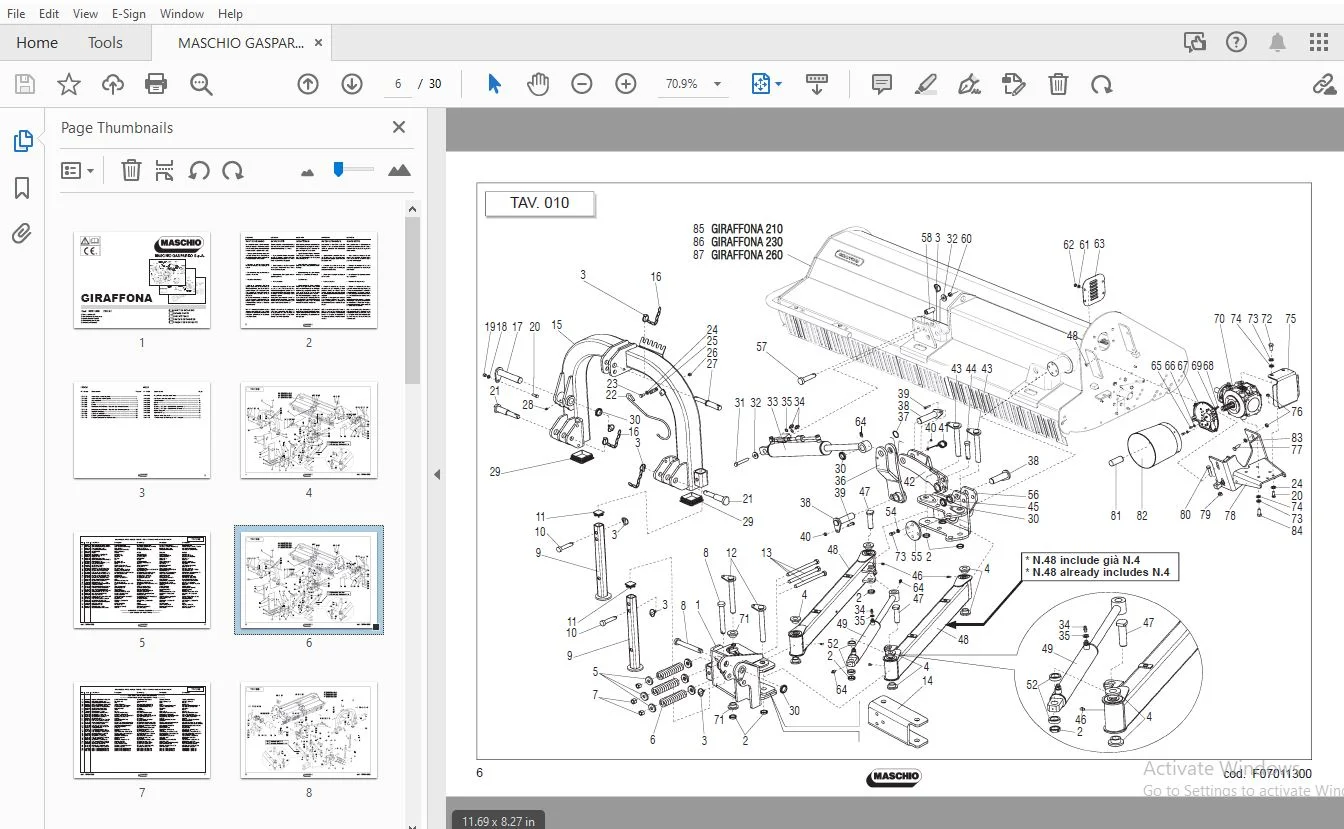Image resolution: width=1344 pixels, height=829 pixels.
Task: Select page 7 thumbnail
Action: 142,730
